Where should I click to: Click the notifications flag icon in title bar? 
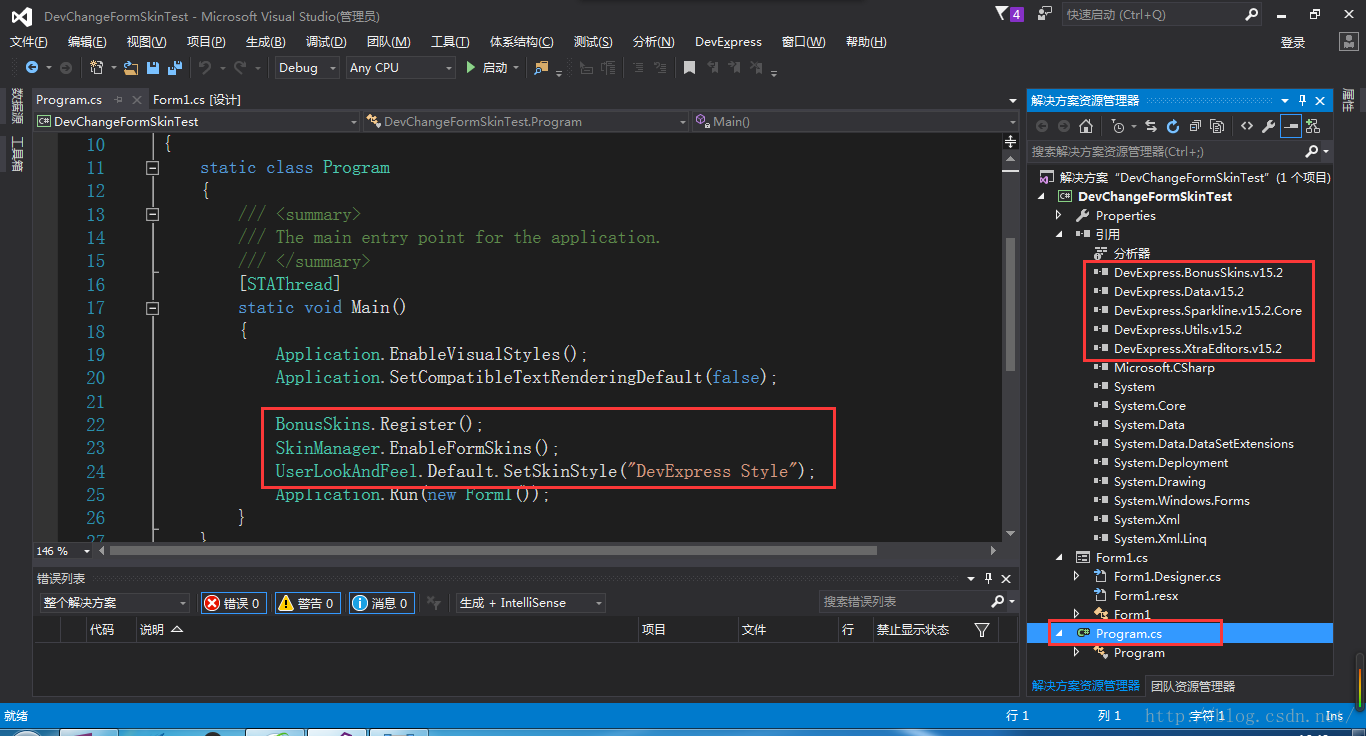point(1008,14)
